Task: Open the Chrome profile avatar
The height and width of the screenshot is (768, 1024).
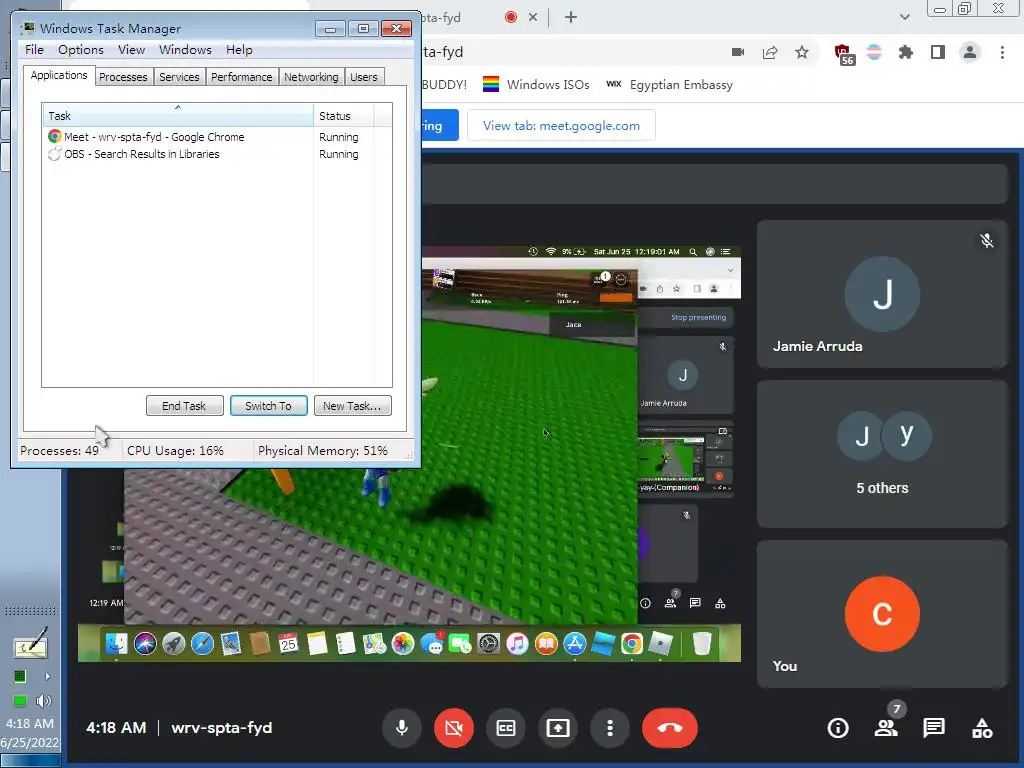Action: pos(970,52)
